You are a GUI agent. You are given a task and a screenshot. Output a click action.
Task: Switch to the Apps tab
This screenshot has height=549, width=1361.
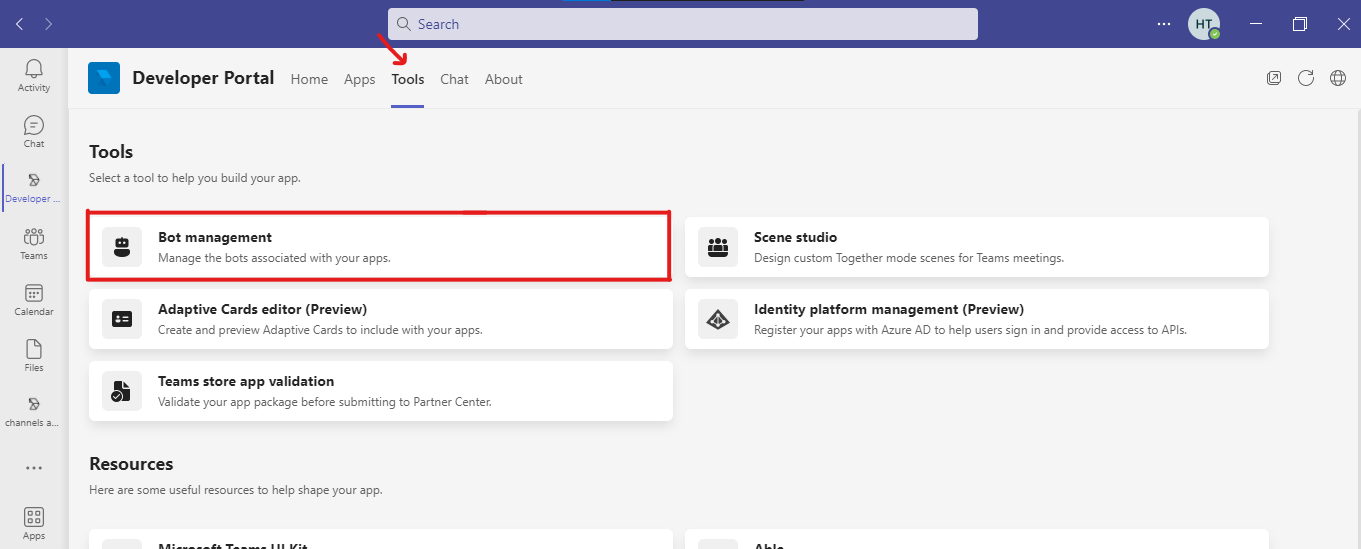(359, 79)
